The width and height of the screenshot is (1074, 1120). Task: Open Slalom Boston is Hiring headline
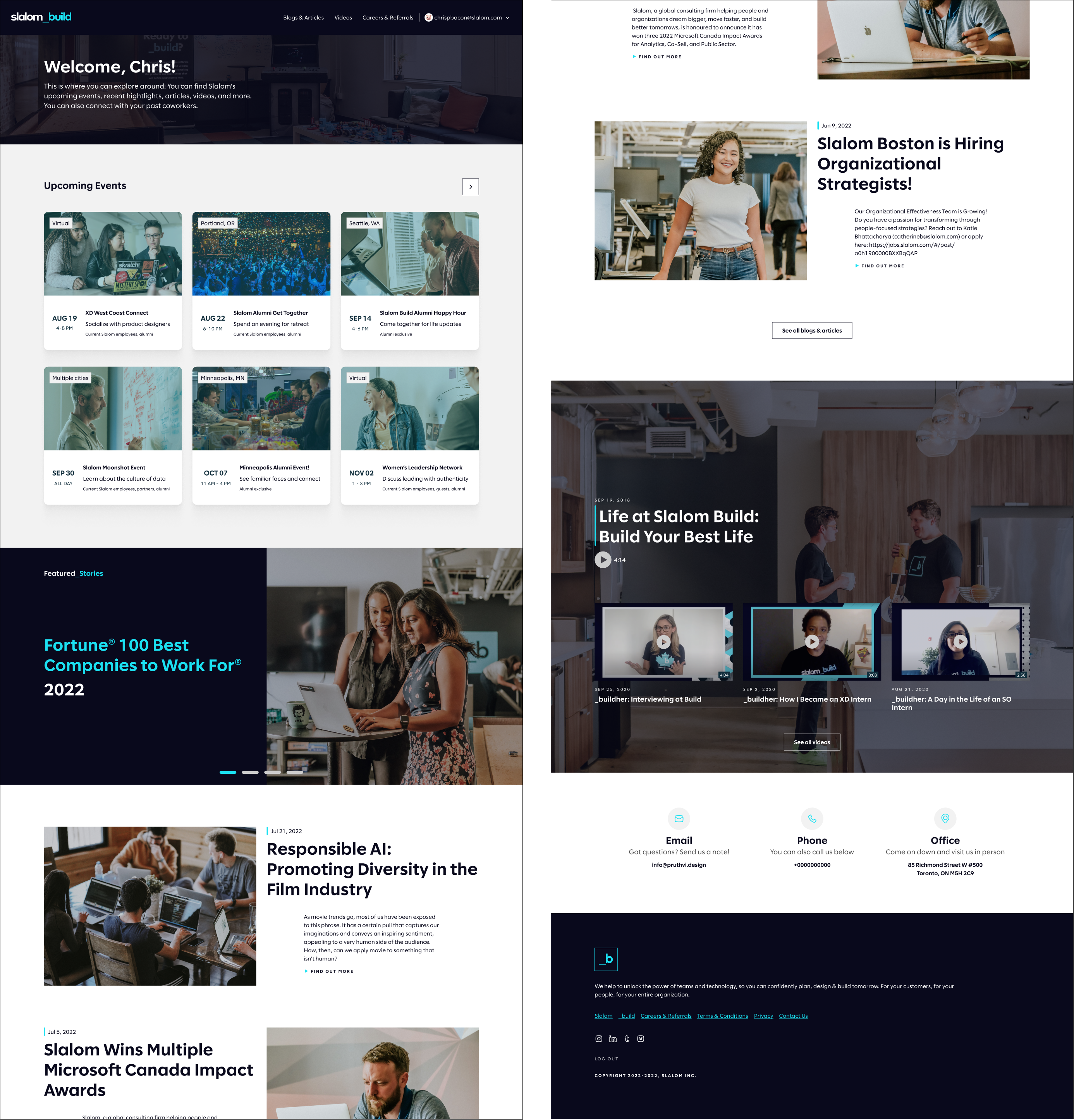point(911,163)
